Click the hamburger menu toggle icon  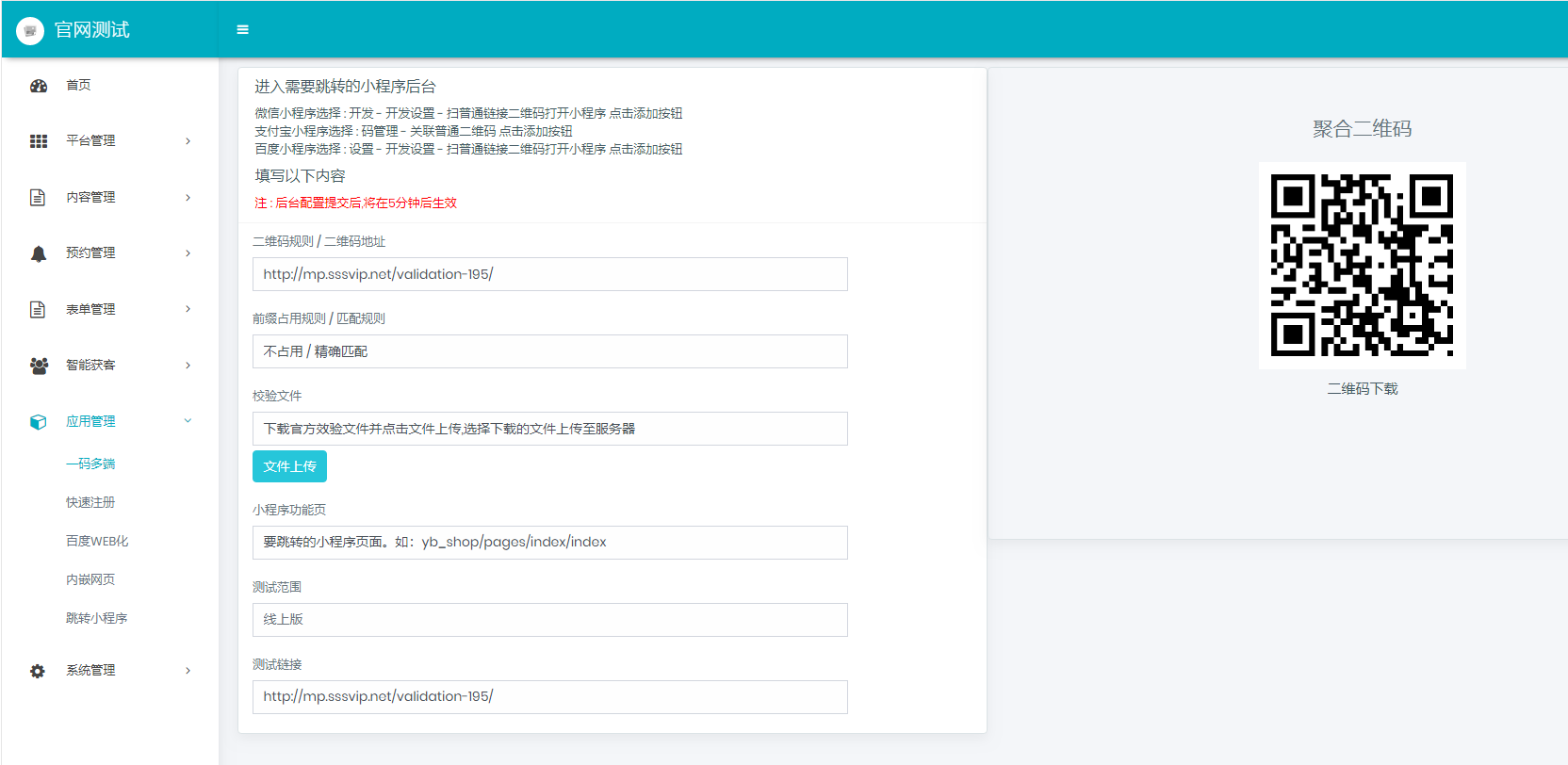pyautogui.click(x=242, y=30)
